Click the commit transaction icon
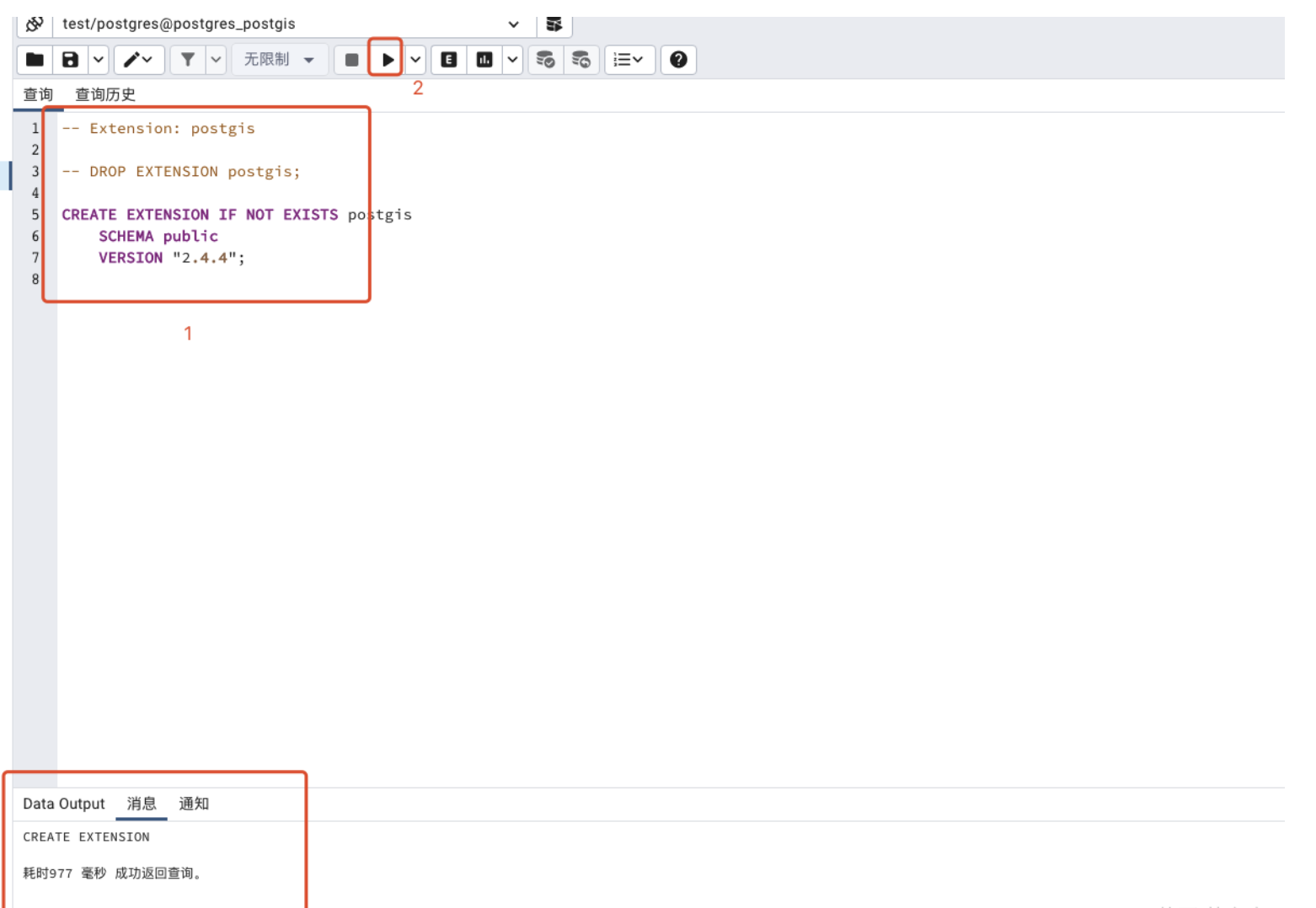The height and width of the screenshot is (908, 1316). (546, 60)
